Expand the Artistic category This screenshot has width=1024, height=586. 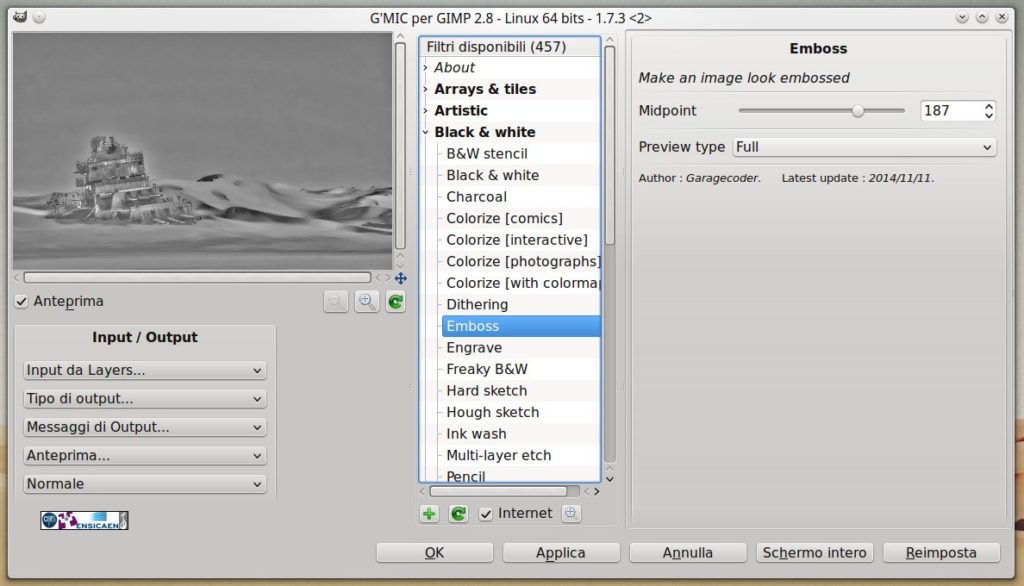click(x=426, y=110)
